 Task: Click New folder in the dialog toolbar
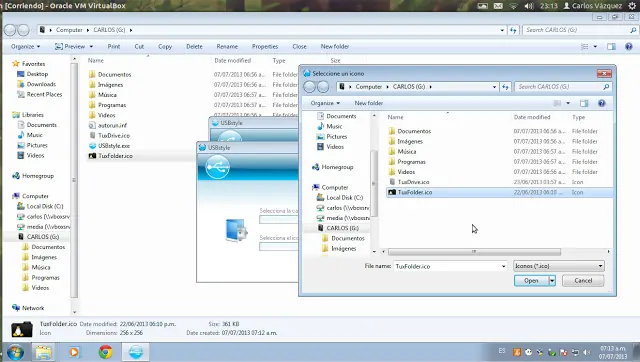coord(369,103)
